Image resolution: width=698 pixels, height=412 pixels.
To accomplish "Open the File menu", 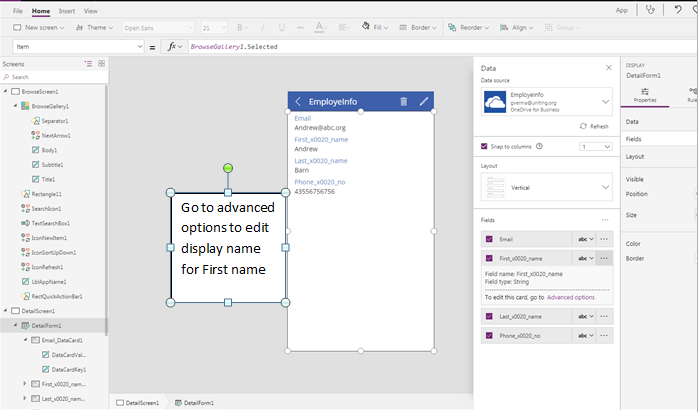I will coord(18,10).
